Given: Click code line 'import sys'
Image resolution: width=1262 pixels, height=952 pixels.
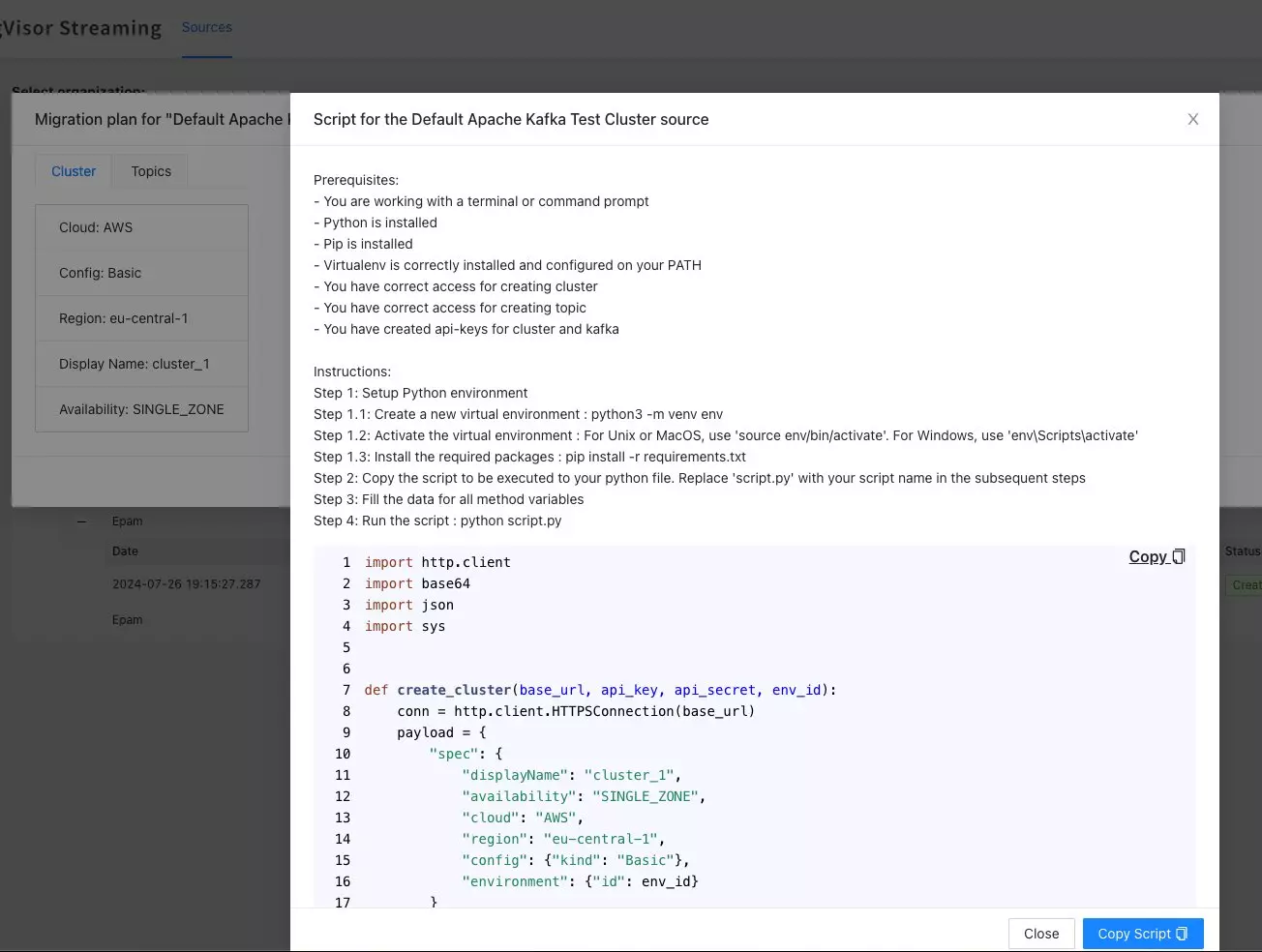Looking at the screenshot, I should [406, 626].
